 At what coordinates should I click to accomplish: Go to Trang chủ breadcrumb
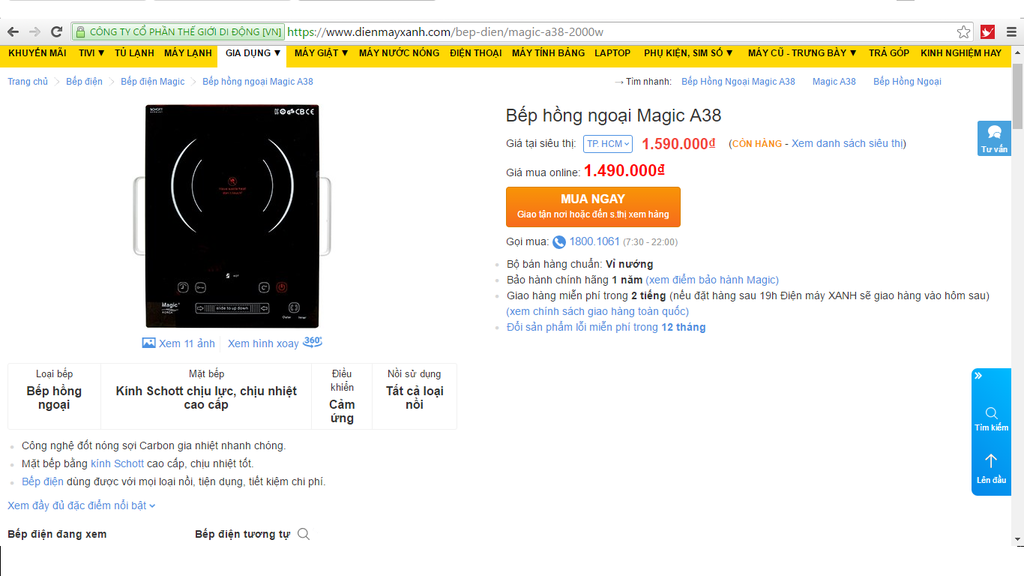point(27,82)
